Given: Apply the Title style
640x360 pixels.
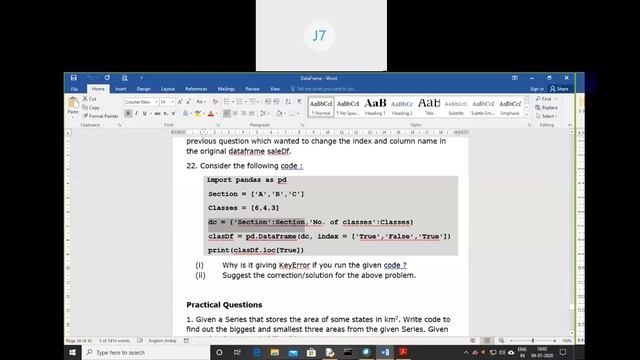Looking at the screenshot, I should pyautogui.click(x=429, y=107).
